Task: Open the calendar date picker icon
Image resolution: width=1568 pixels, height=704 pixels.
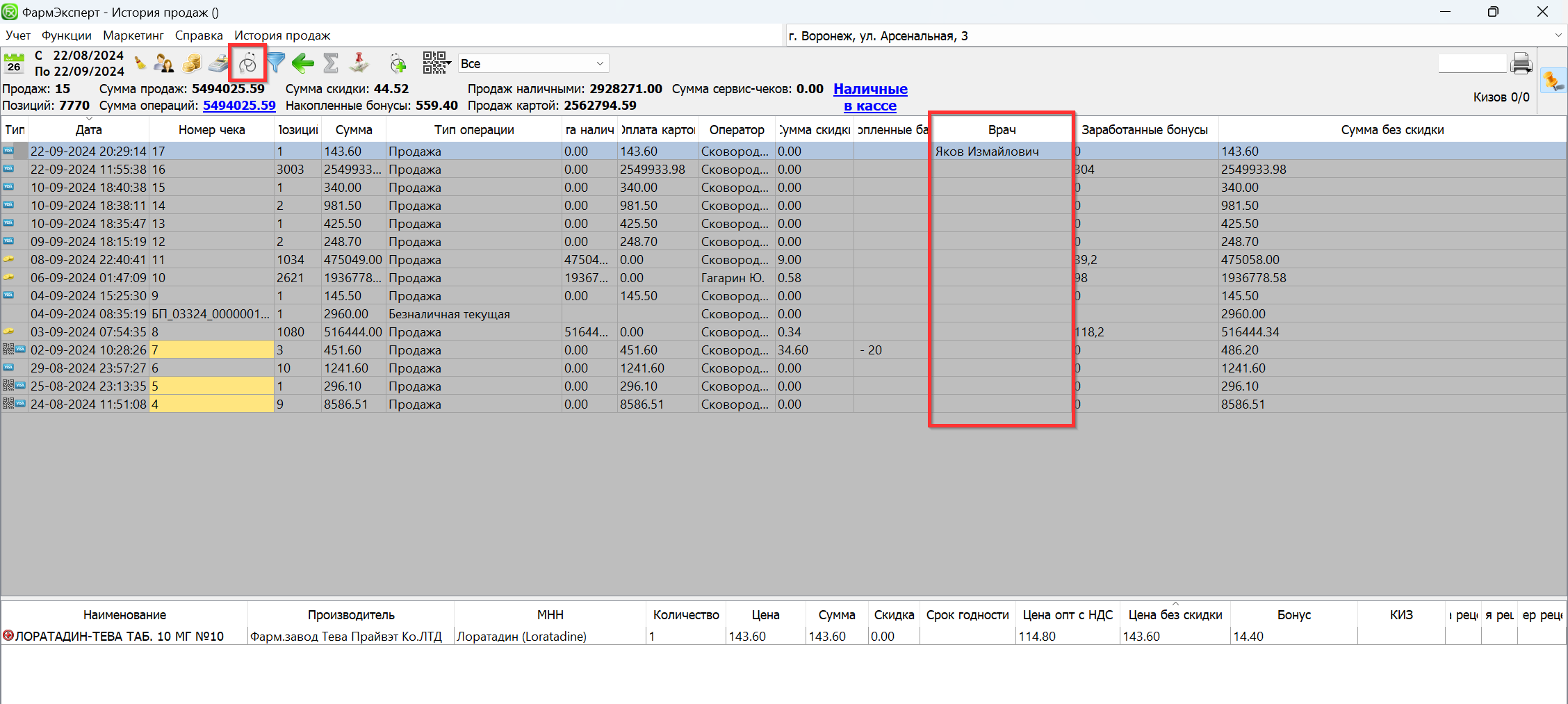Action: [x=14, y=63]
